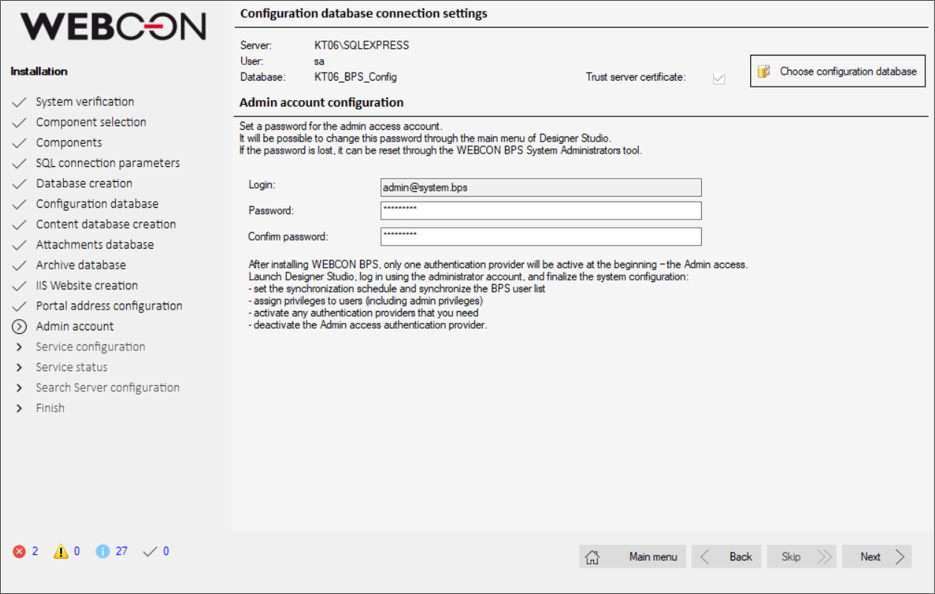Click the yellow warning count icon
Viewport: 935px width, 594px height.
[61, 551]
